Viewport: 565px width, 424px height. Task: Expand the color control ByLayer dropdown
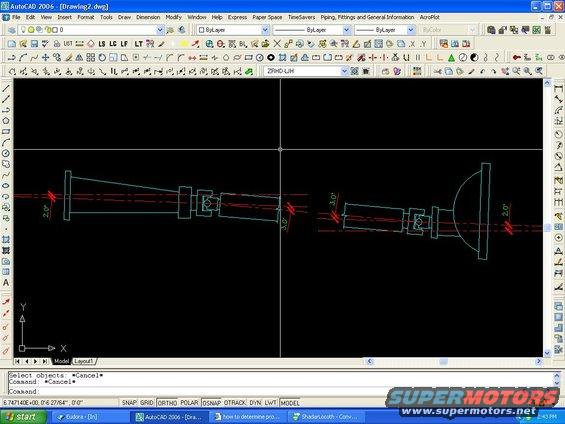pos(265,30)
